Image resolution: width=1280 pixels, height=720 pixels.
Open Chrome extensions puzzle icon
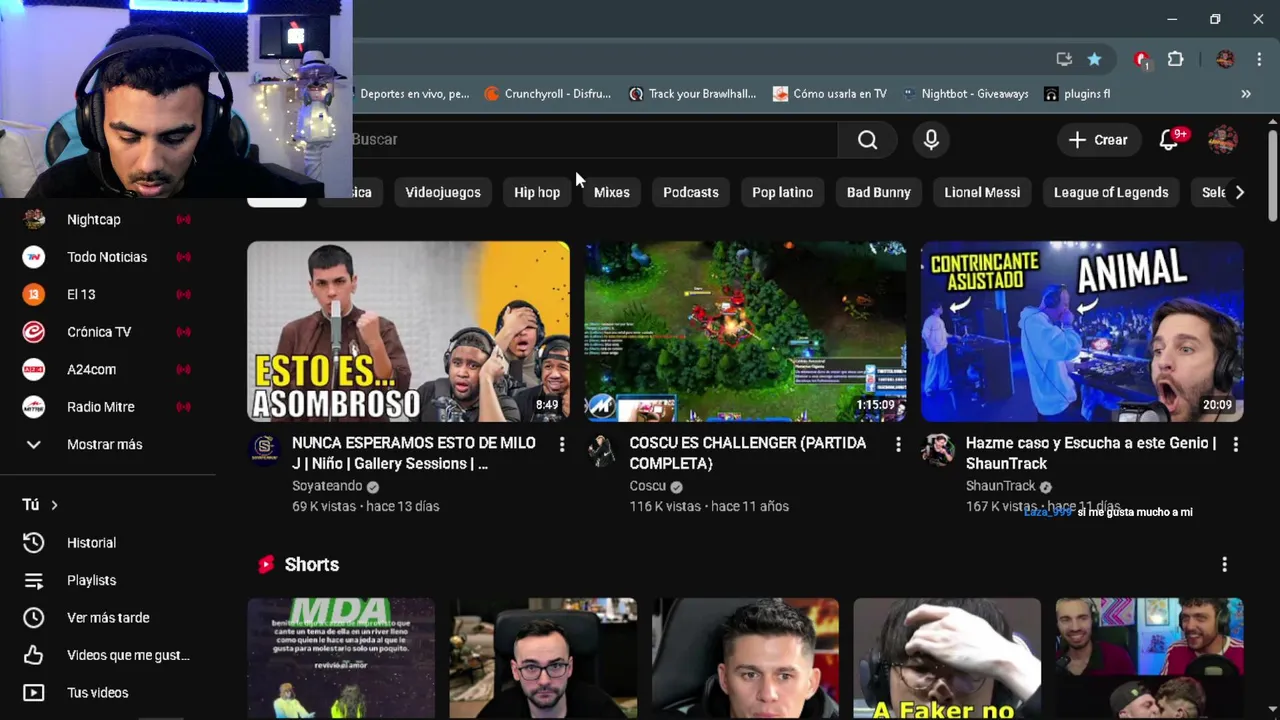coord(1176,59)
